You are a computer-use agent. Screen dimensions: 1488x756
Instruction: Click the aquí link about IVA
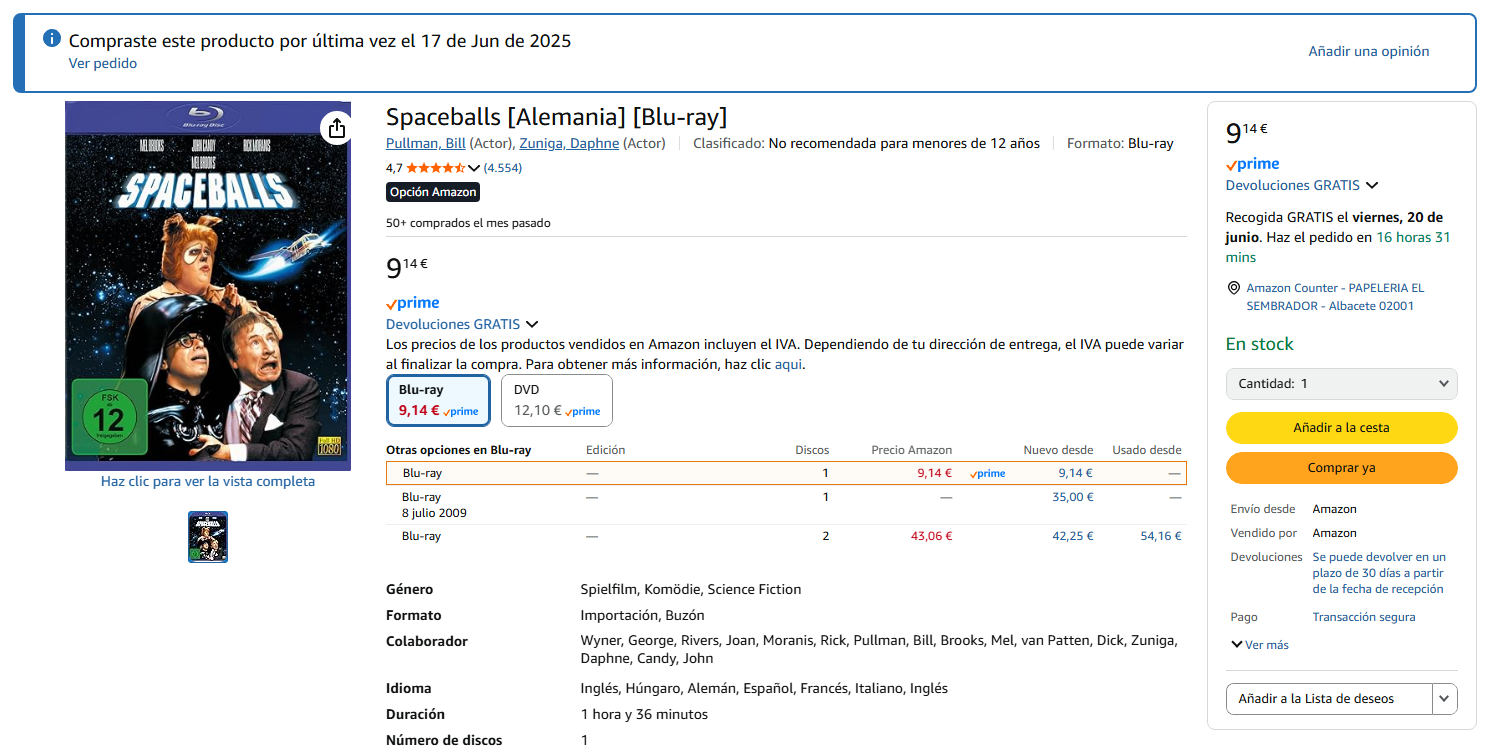(x=788, y=364)
